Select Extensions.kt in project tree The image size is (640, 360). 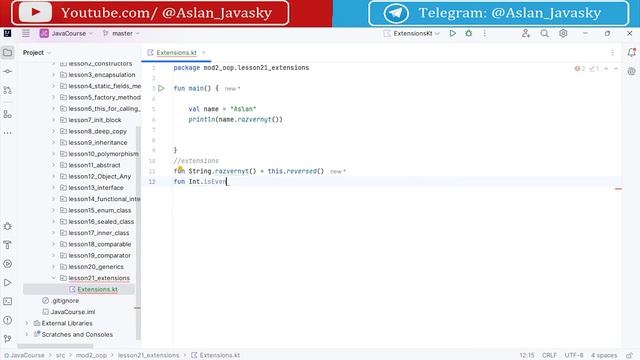[98, 289]
